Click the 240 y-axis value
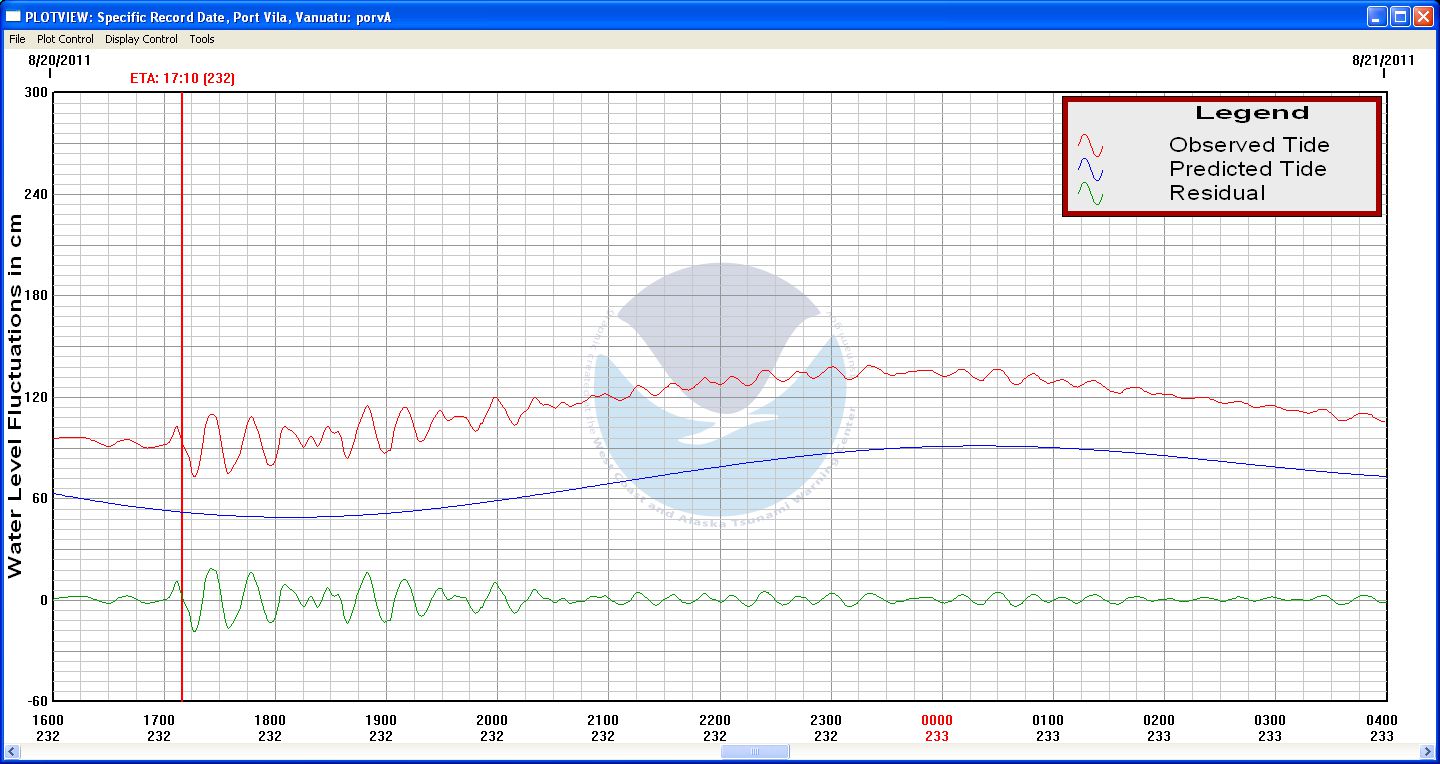Image resolution: width=1440 pixels, height=764 pixels. point(37,194)
